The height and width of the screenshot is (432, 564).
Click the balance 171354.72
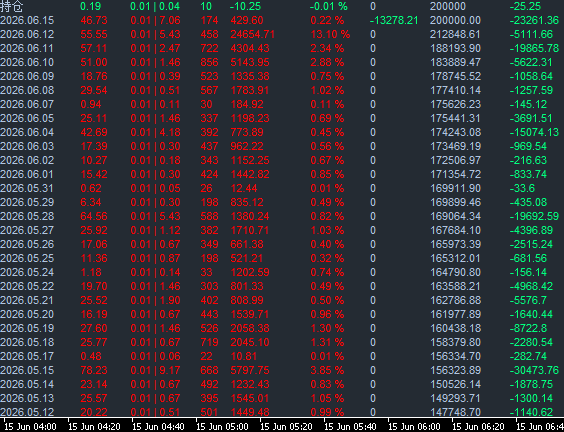tap(455, 175)
